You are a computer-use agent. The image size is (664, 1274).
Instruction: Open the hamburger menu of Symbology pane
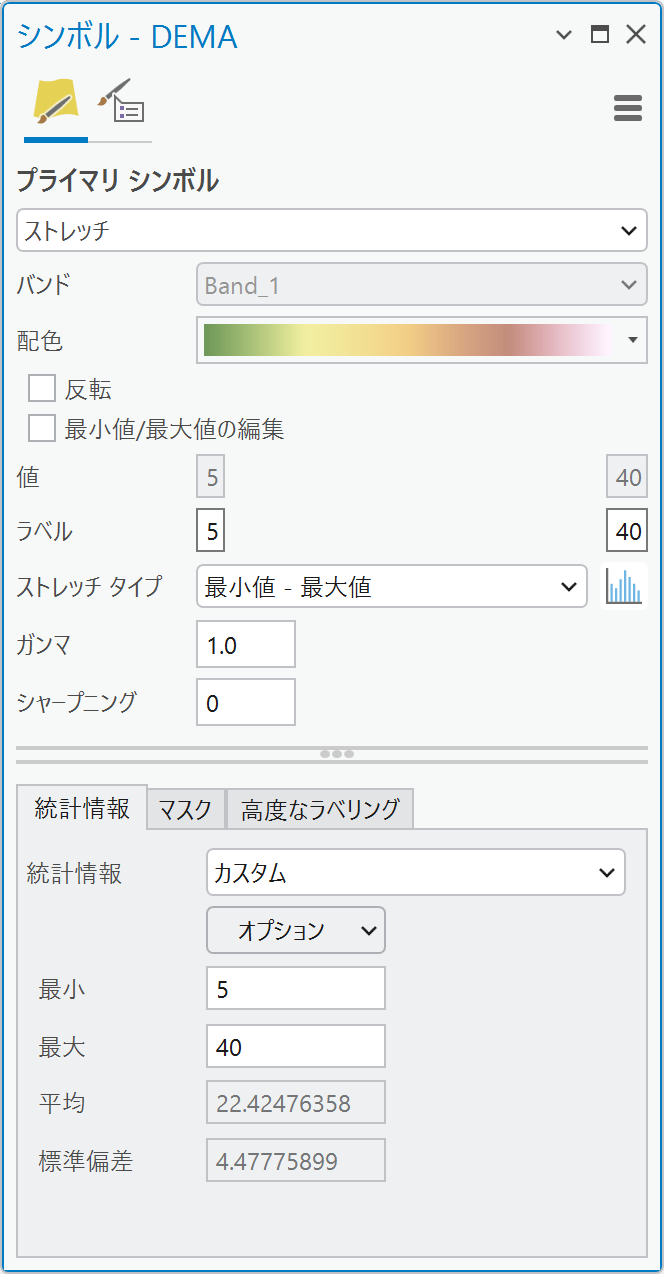pyautogui.click(x=627, y=108)
